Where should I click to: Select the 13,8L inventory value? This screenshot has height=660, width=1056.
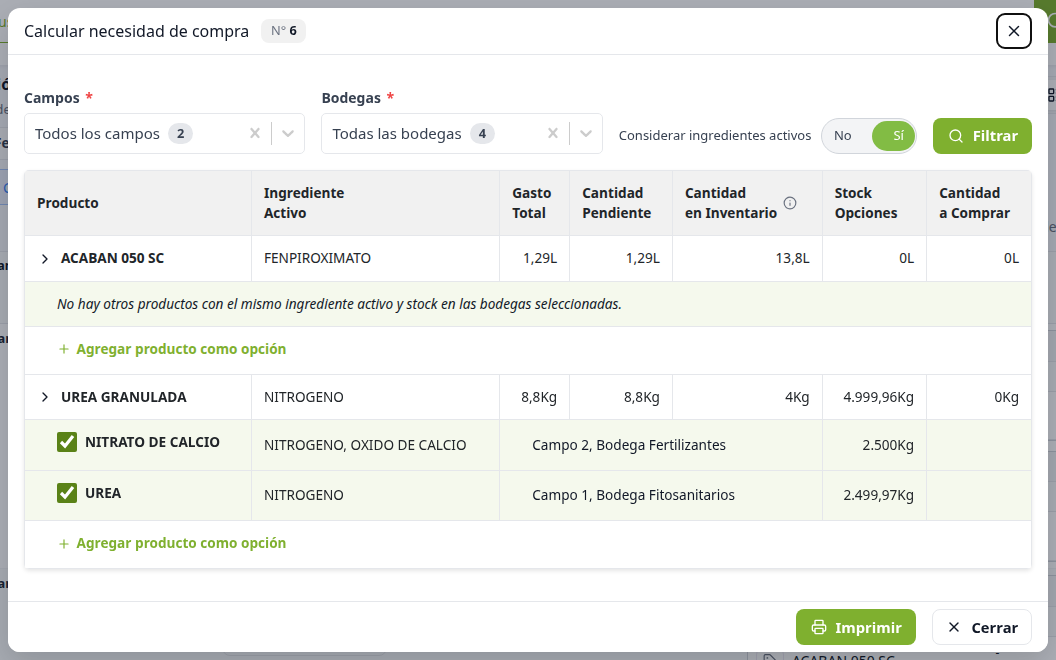[x=792, y=258]
